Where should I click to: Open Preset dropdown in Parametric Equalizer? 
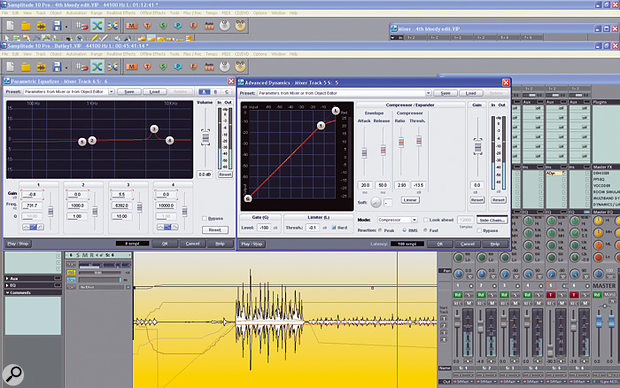(x=111, y=92)
